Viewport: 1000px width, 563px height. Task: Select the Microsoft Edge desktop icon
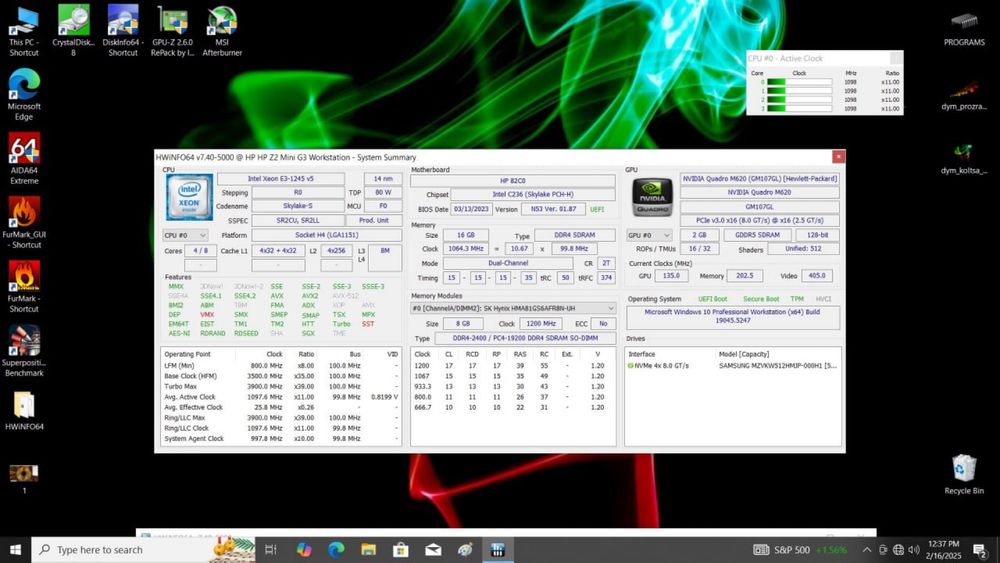(24, 94)
